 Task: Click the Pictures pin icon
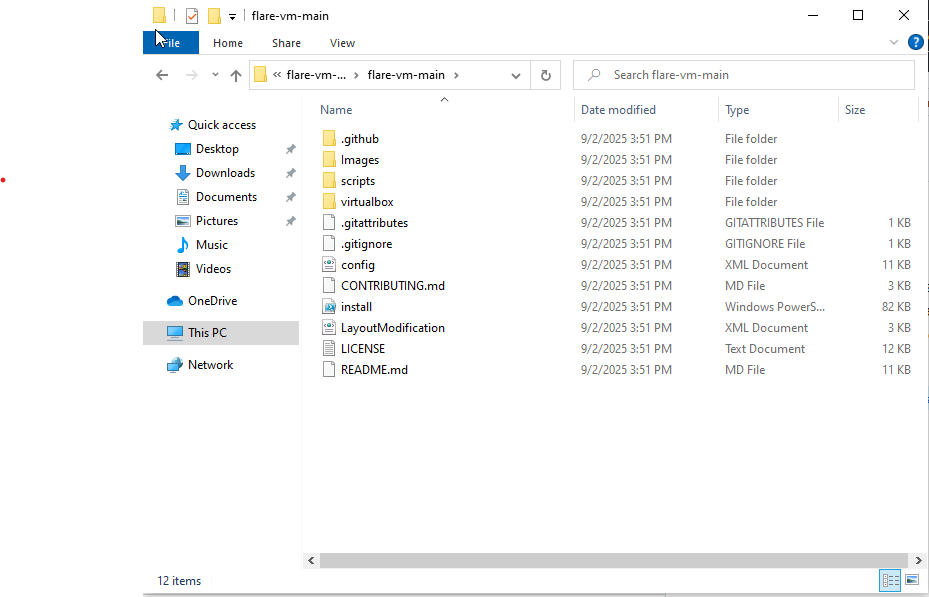290,221
